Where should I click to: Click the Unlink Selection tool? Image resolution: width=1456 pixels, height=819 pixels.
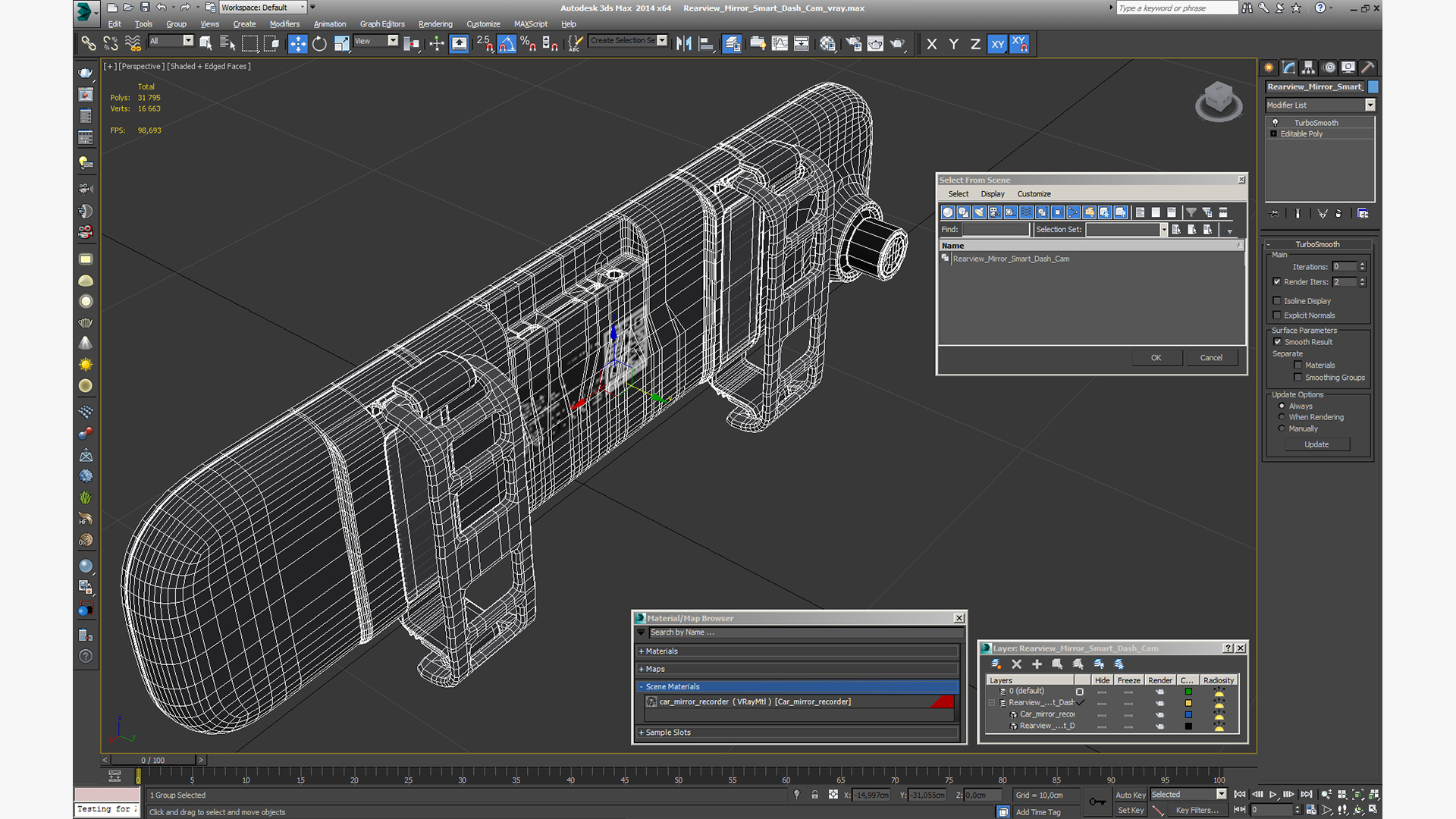click(111, 44)
